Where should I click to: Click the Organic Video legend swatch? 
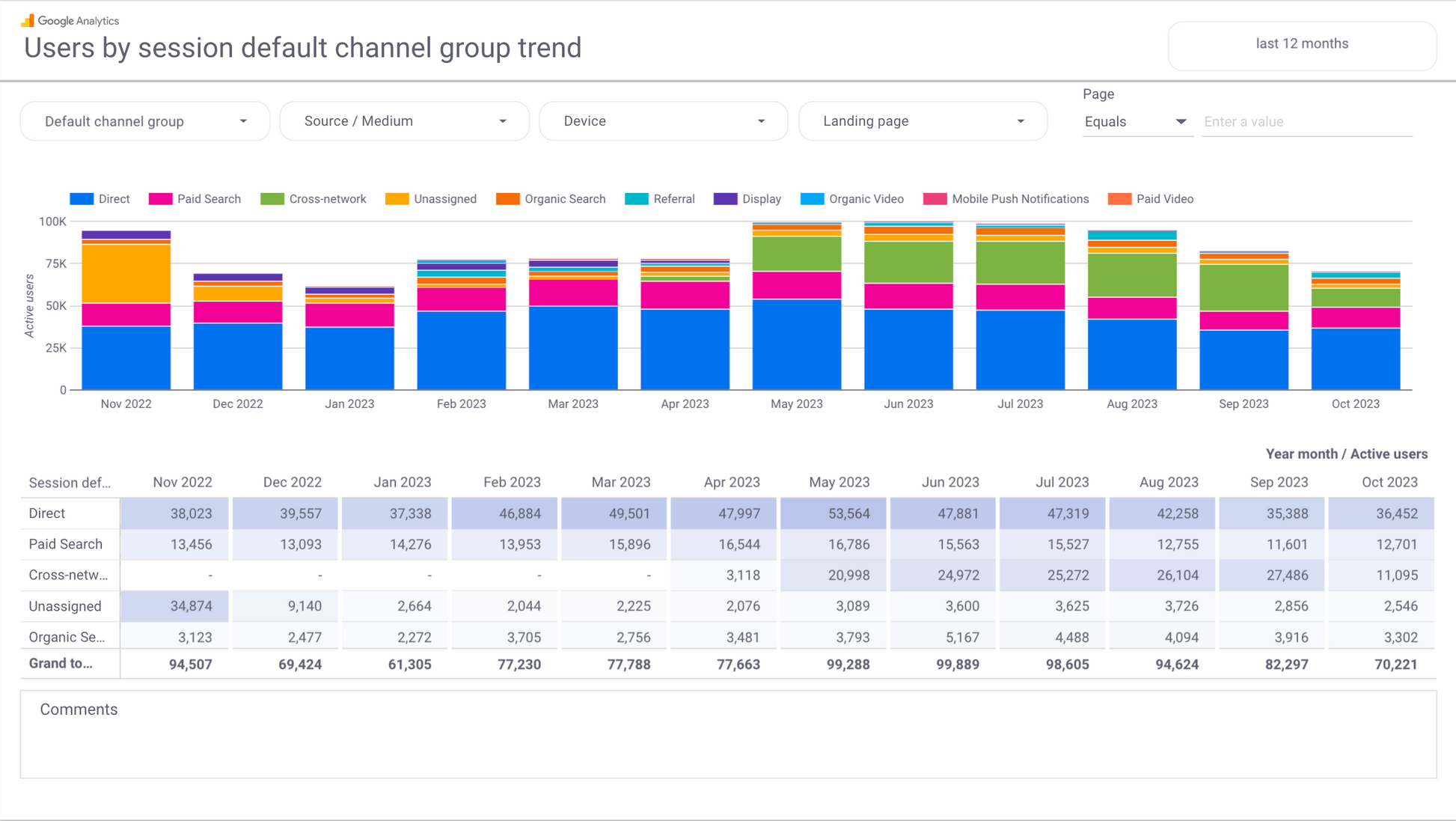(812, 199)
